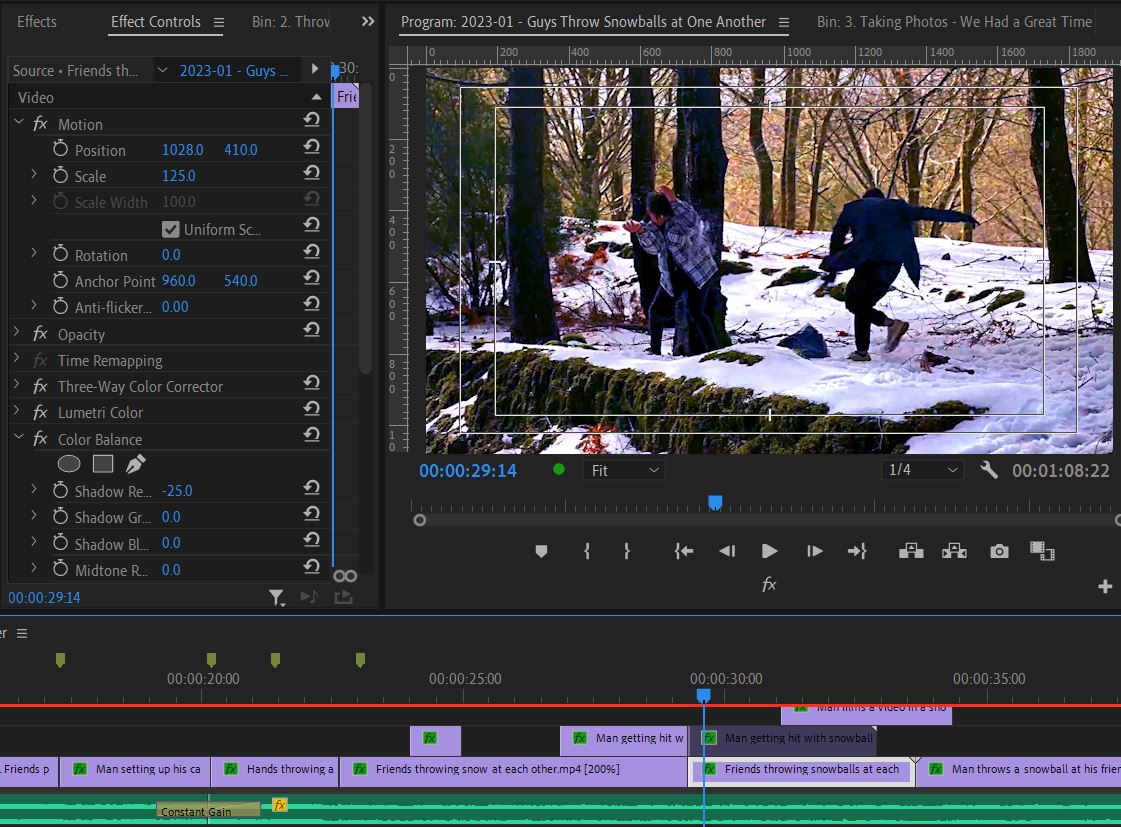Open the comparison view button

point(1042,551)
